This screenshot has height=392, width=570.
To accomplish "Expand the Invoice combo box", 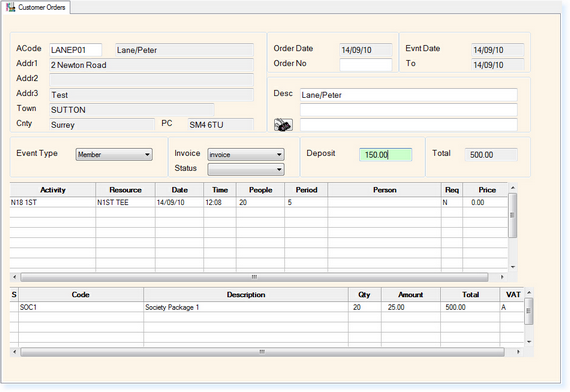I will click(x=246, y=155).
